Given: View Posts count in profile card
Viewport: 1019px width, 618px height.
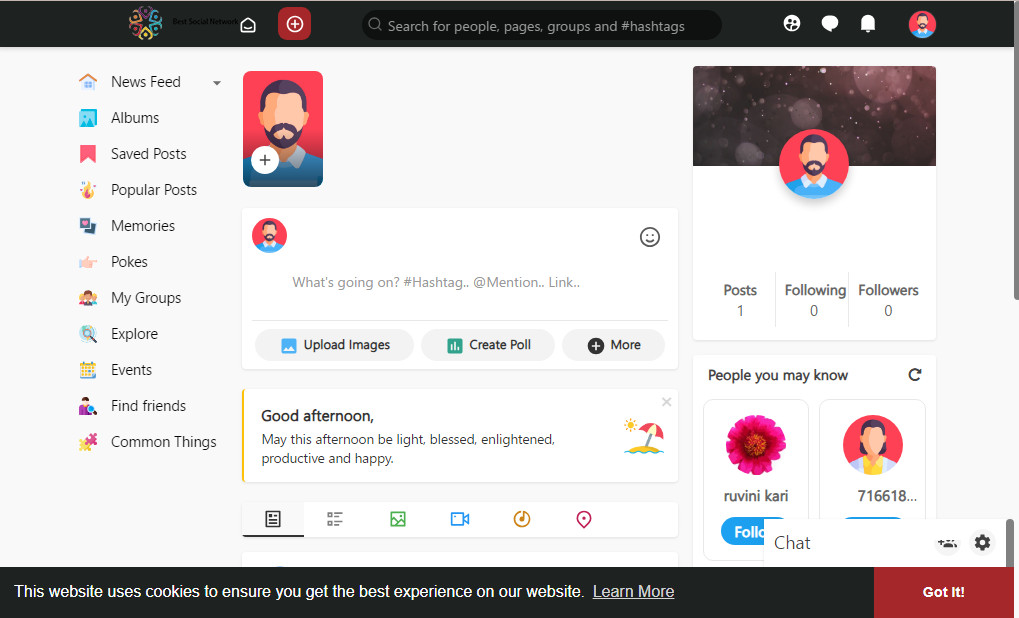Looking at the screenshot, I should (740, 300).
